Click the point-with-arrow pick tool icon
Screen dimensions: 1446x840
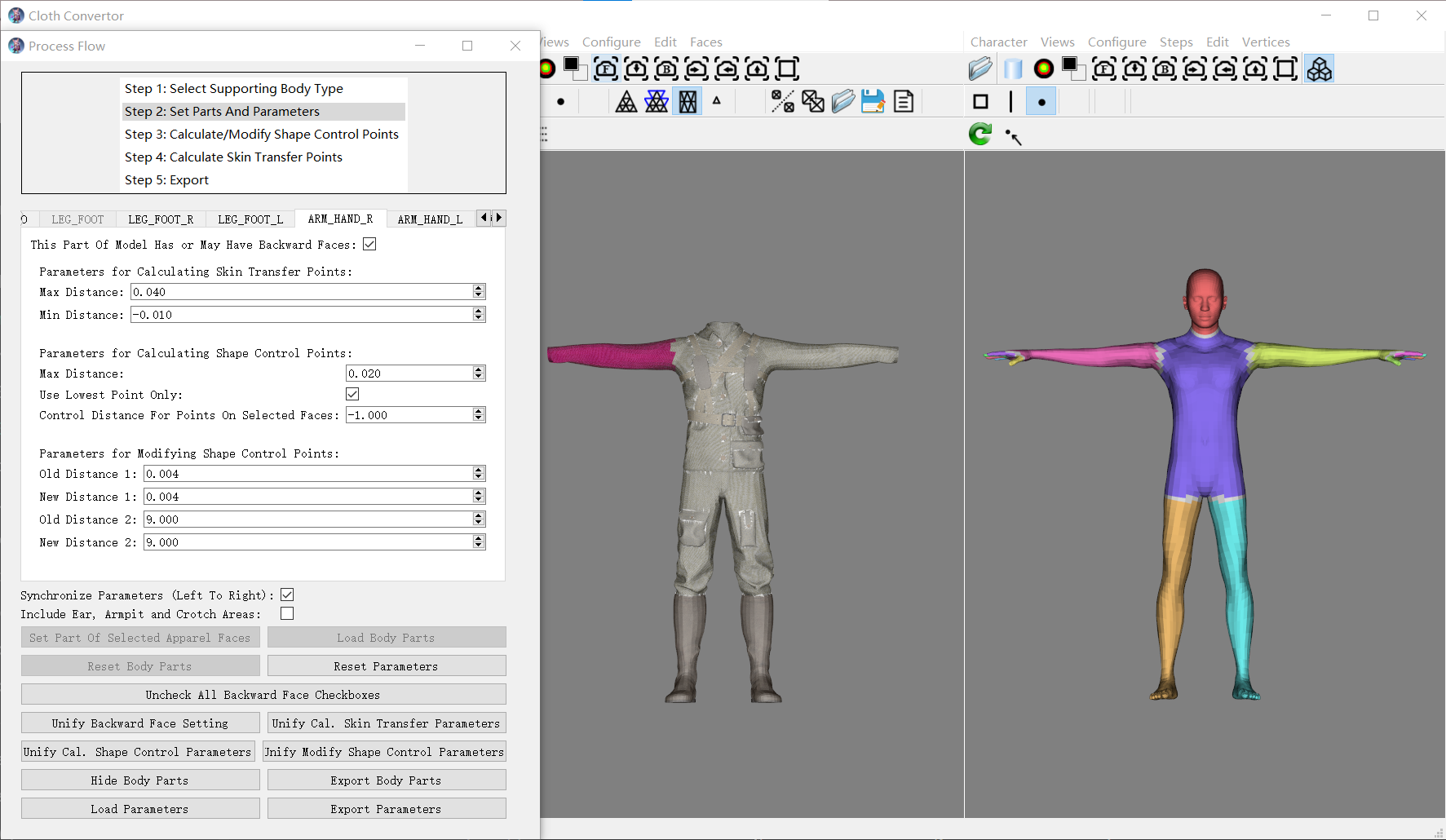tap(1014, 136)
